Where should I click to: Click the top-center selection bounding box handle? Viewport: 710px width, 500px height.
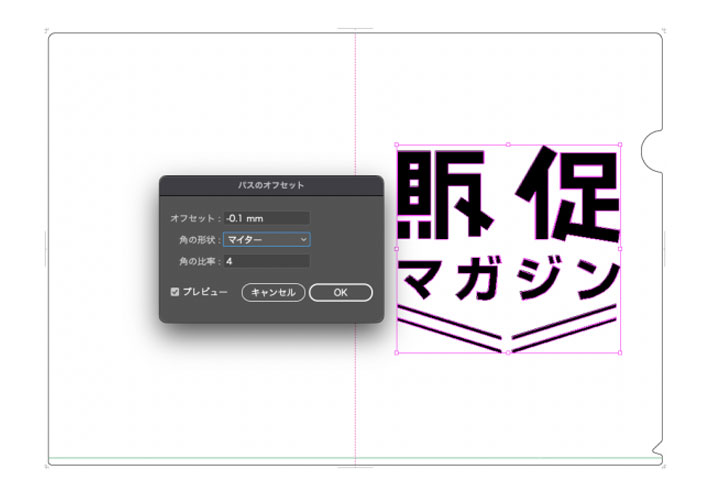(x=509, y=143)
